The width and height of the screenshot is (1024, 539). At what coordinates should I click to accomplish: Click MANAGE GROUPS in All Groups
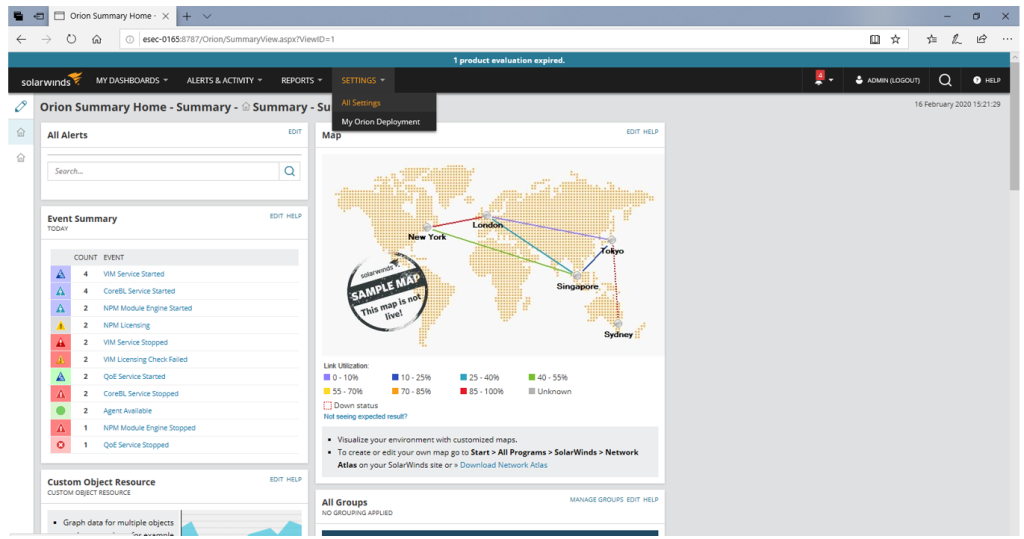pyautogui.click(x=596, y=499)
